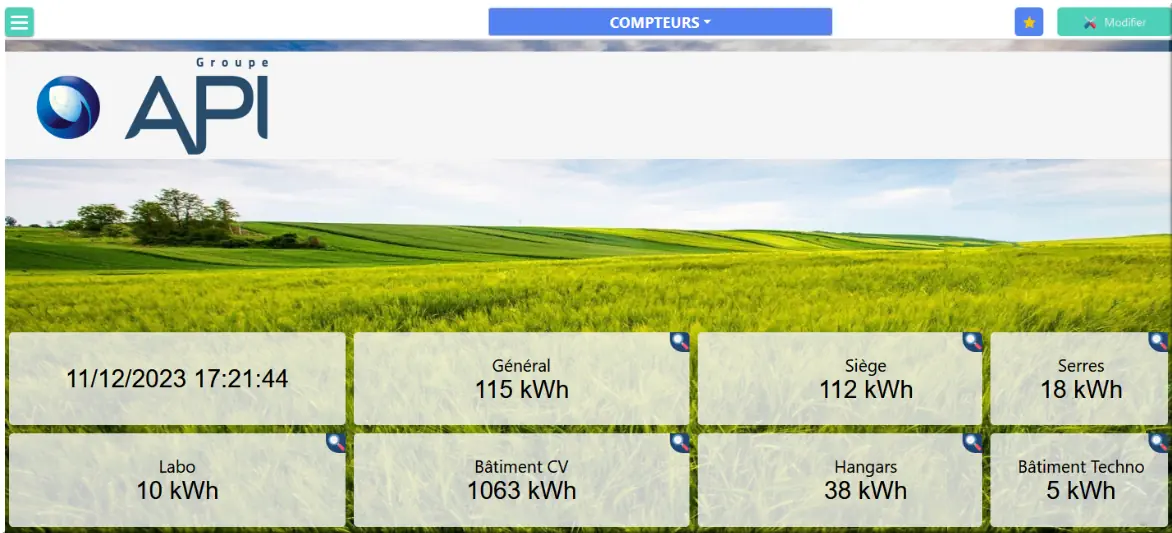Open magnifier icon on Général tile

(680, 342)
